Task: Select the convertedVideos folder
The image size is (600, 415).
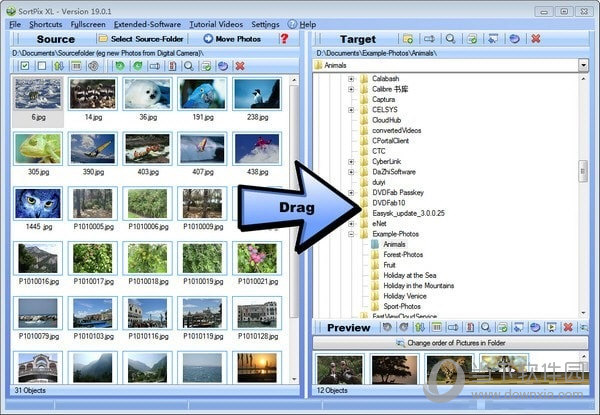Action: (396, 130)
